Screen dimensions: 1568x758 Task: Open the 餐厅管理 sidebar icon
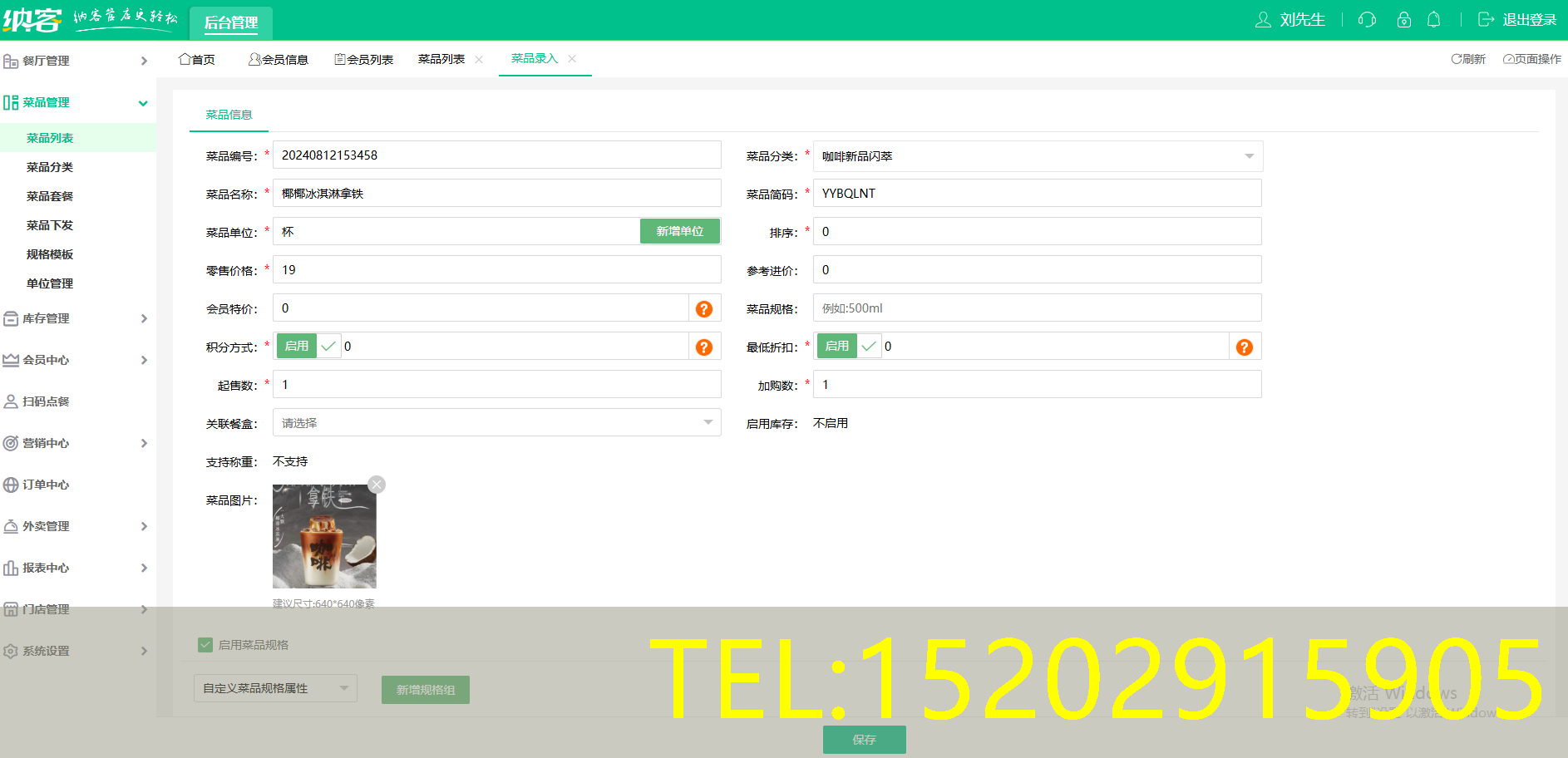(11, 60)
